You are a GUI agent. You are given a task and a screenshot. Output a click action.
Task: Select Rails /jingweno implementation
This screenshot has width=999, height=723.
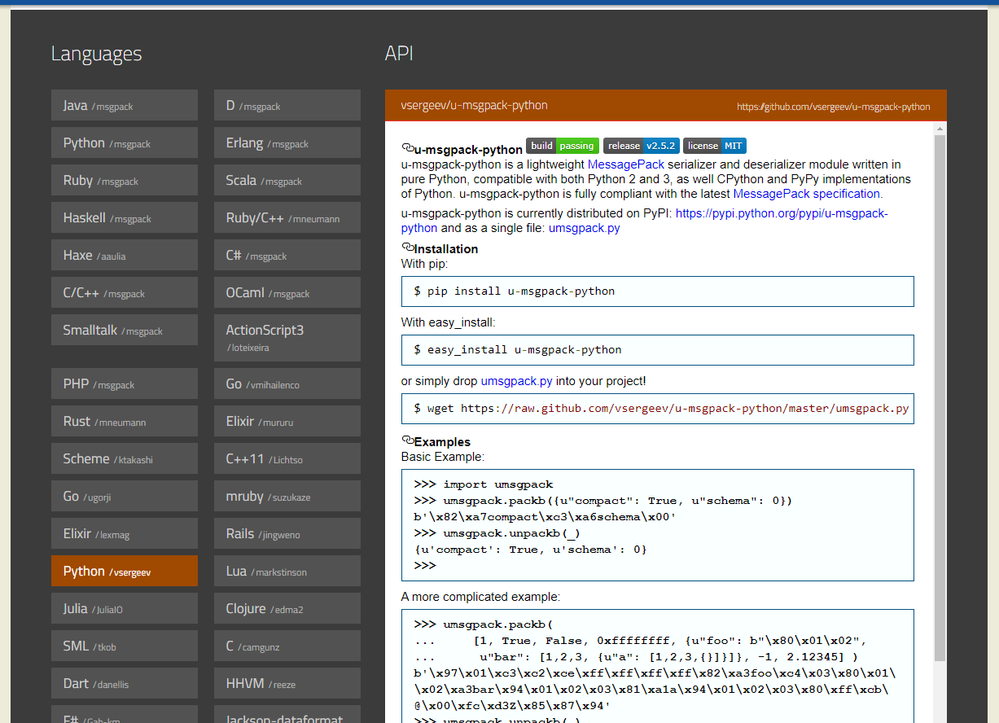(x=287, y=533)
